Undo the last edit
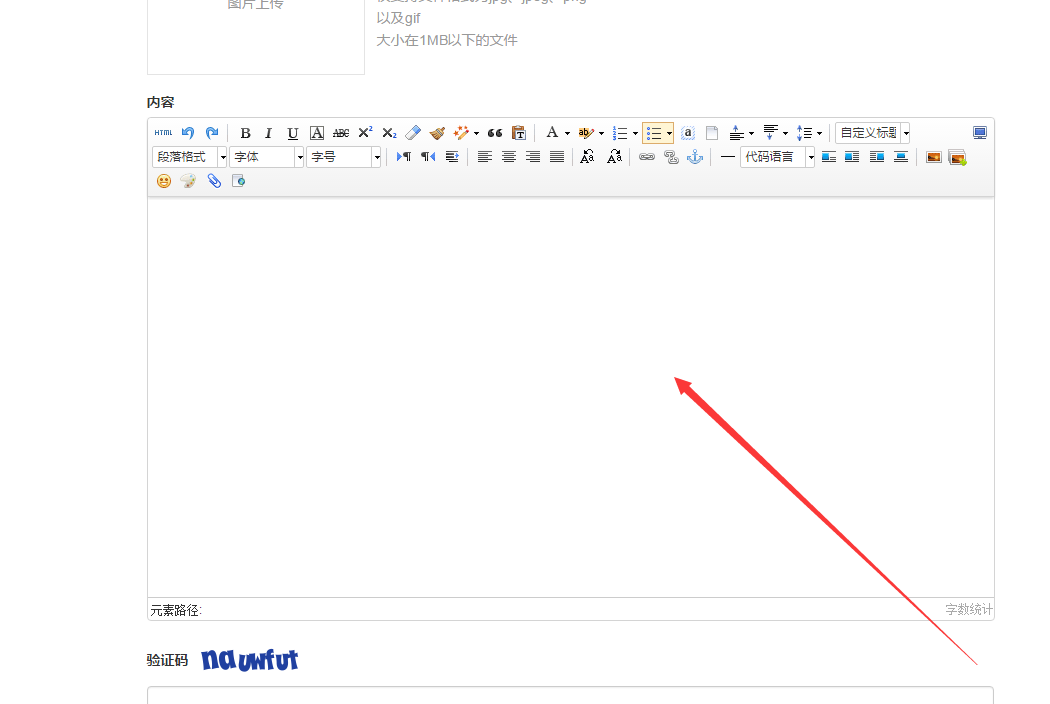The width and height of the screenshot is (1050, 704). pyautogui.click(x=188, y=133)
